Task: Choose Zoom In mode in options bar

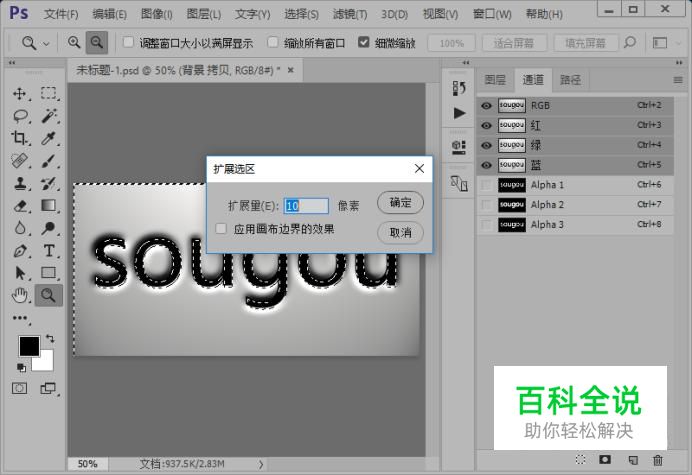Action: point(74,42)
